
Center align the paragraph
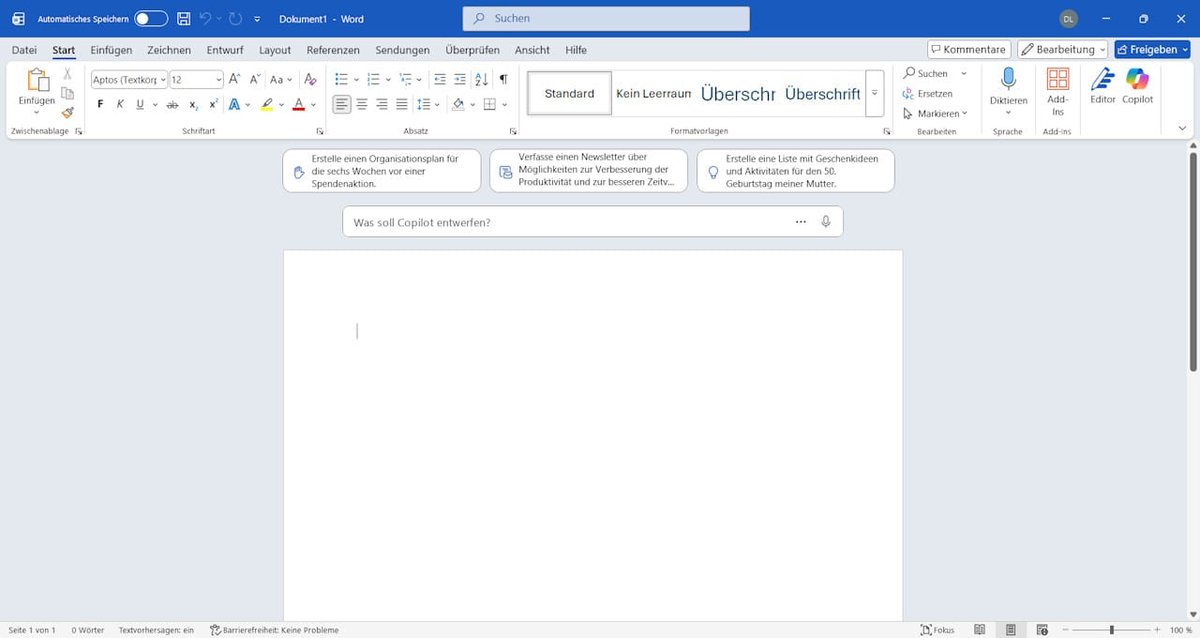tap(362, 104)
